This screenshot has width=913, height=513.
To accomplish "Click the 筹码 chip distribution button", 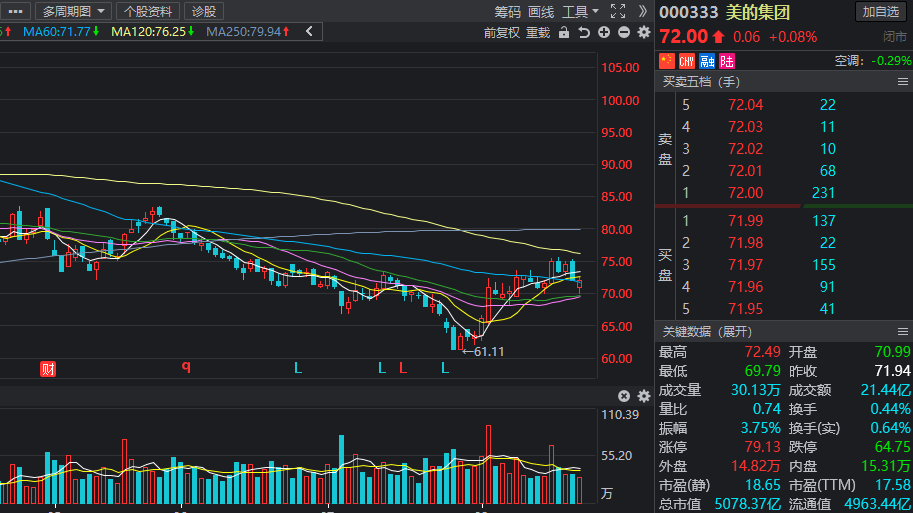I will click(507, 11).
